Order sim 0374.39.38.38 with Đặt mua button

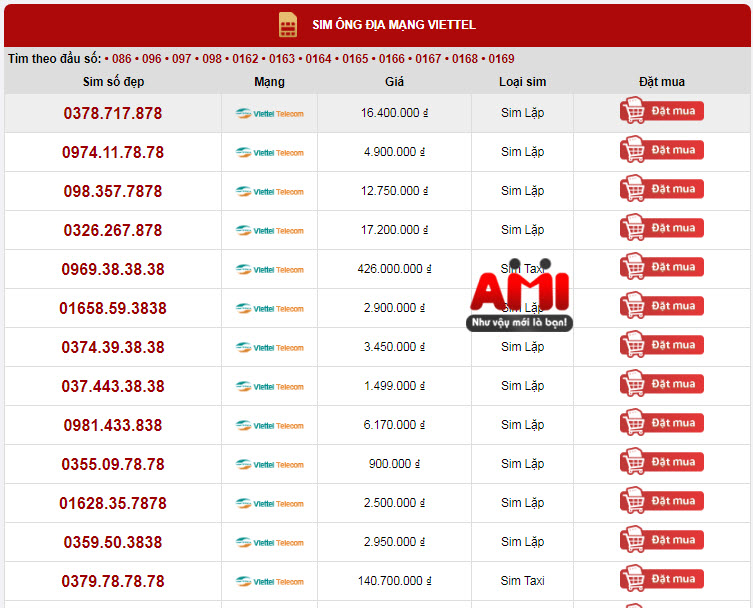[662, 344]
